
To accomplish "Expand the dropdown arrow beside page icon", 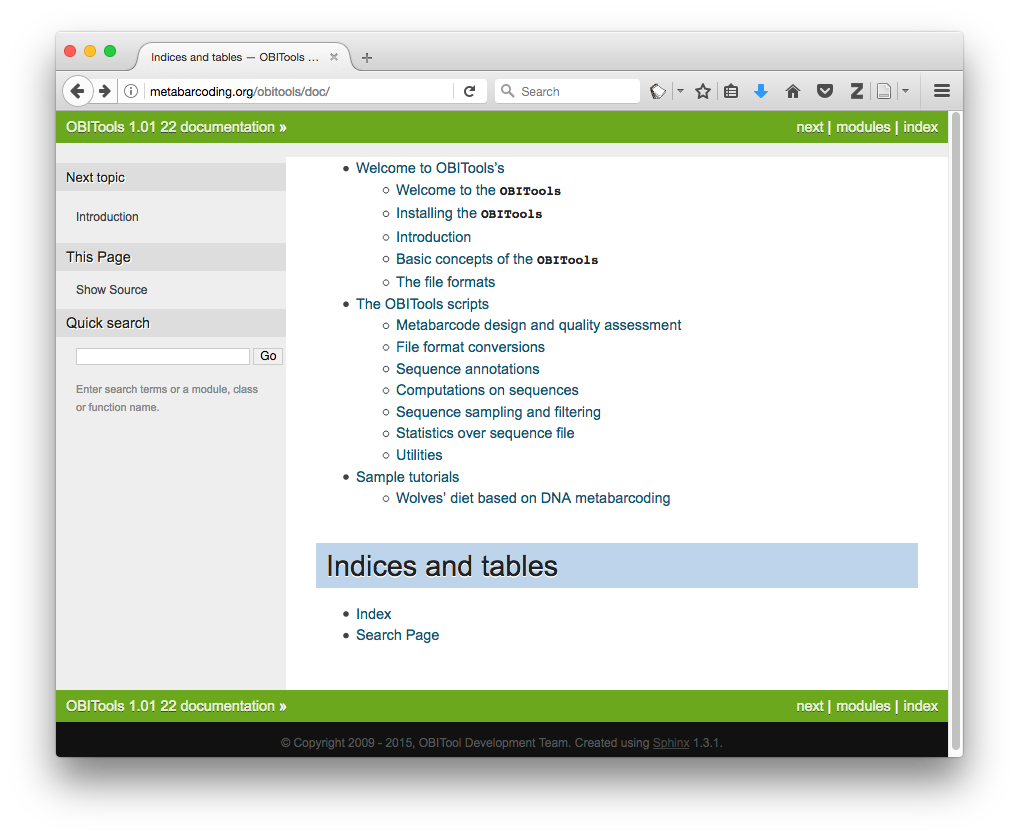I will pyautogui.click(x=905, y=91).
